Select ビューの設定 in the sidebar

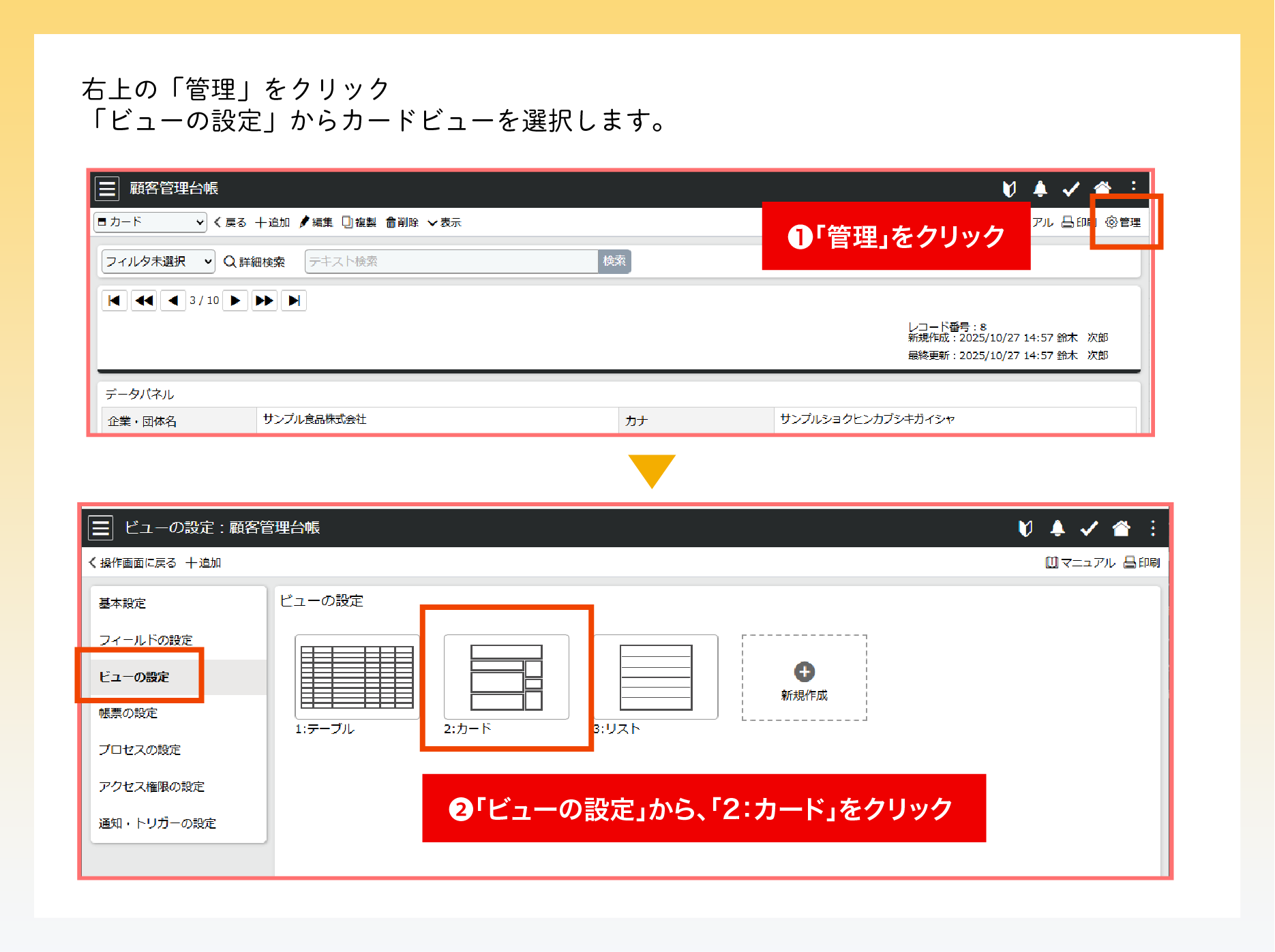[134, 677]
